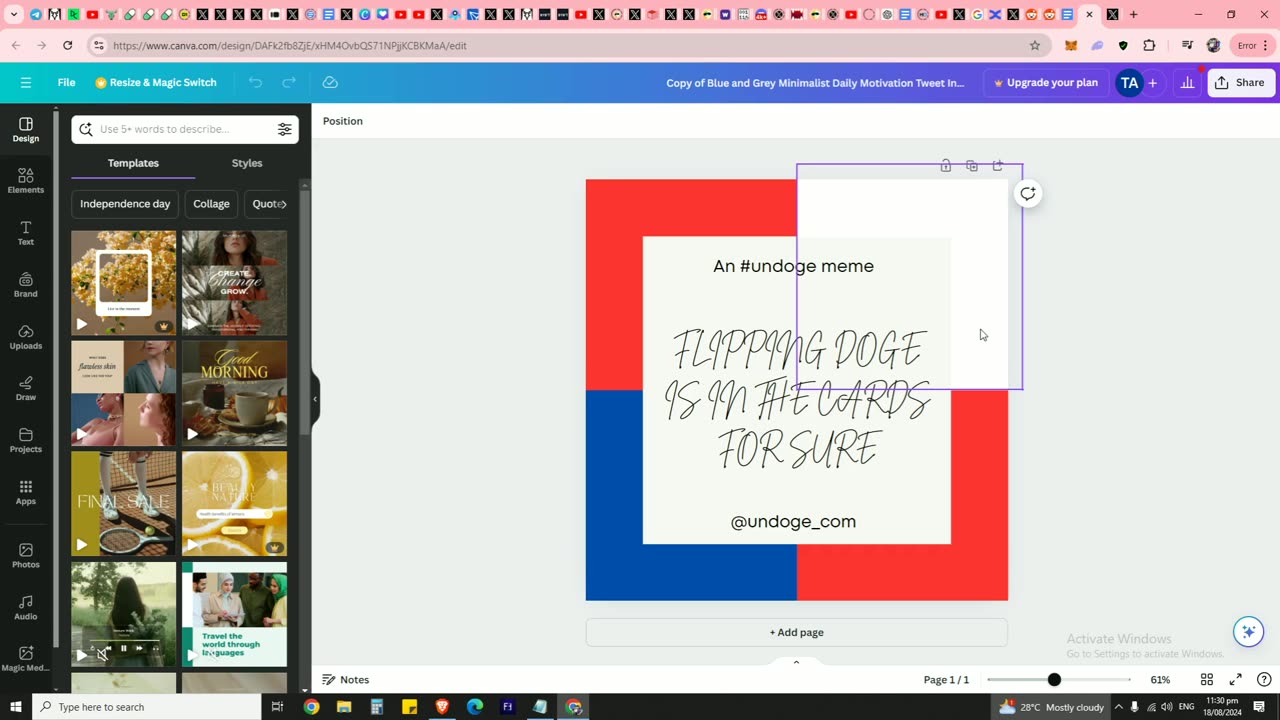Click the Redo arrow
Screen dimensions: 1280x720
click(289, 83)
